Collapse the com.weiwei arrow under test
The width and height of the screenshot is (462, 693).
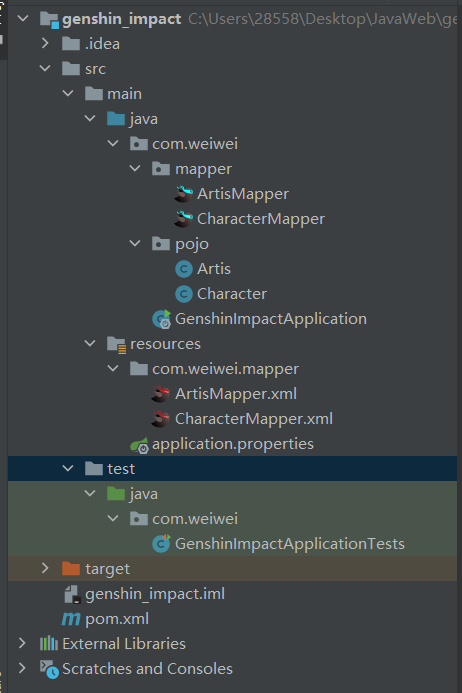(113, 518)
